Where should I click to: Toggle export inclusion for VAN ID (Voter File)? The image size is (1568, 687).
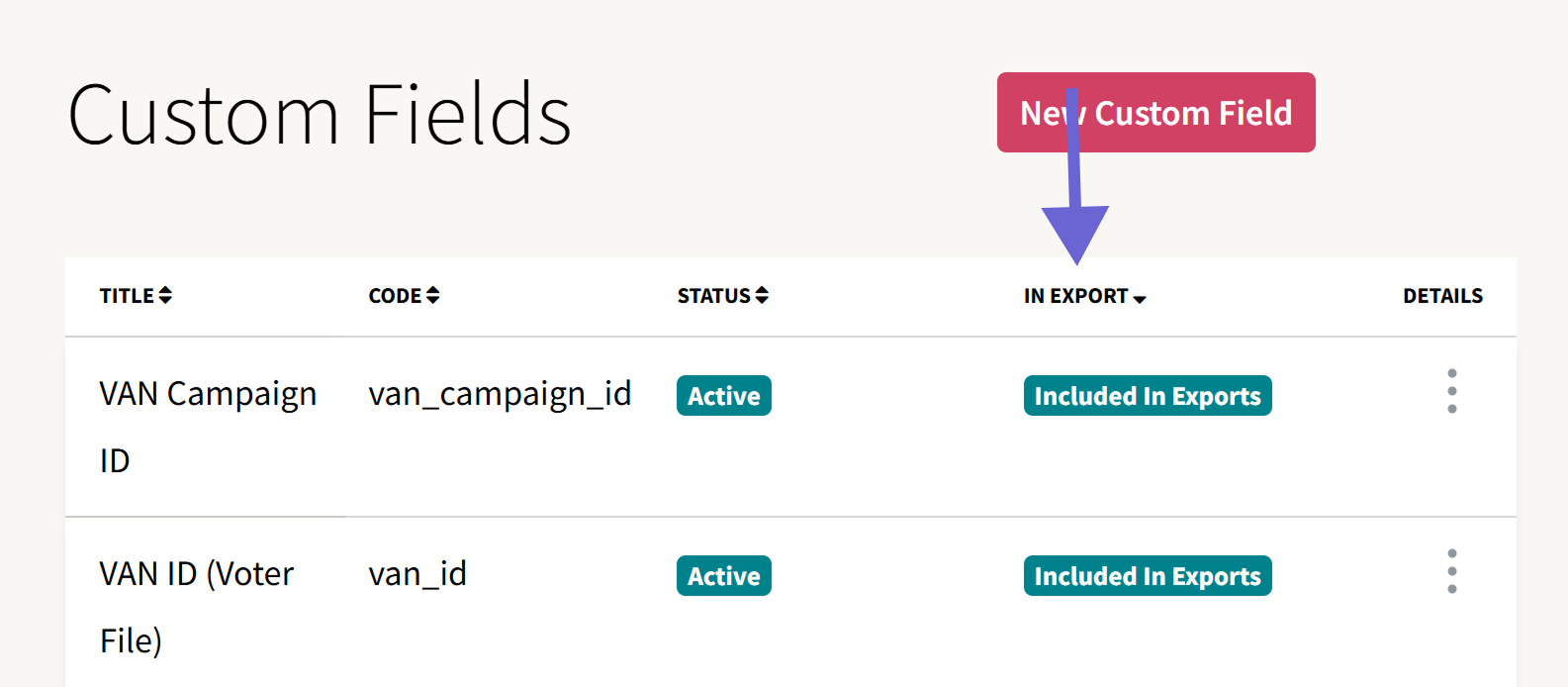tap(1147, 575)
